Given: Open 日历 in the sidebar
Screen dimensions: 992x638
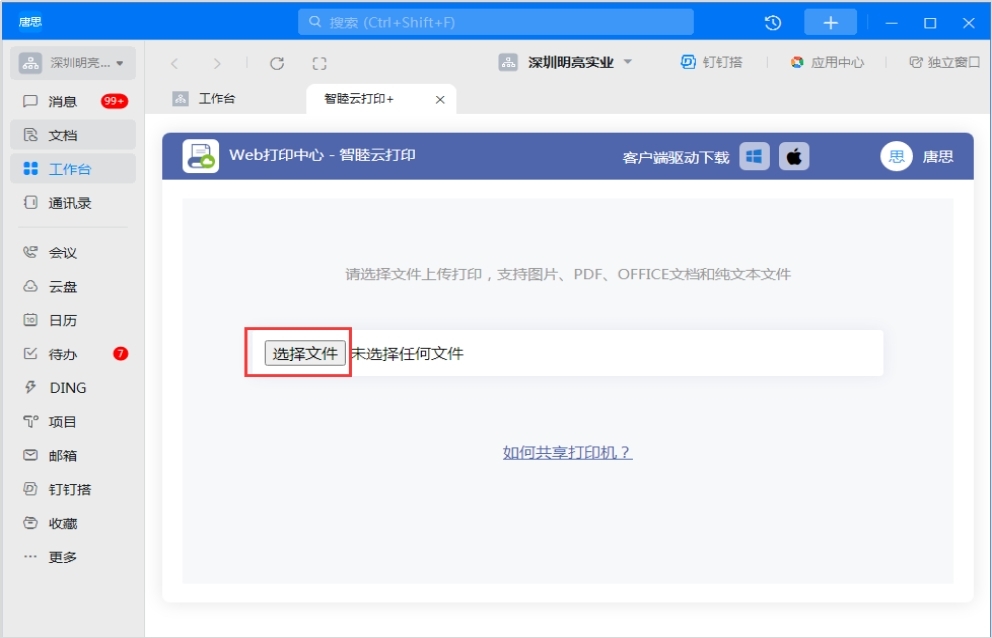Looking at the screenshot, I should 73,320.
